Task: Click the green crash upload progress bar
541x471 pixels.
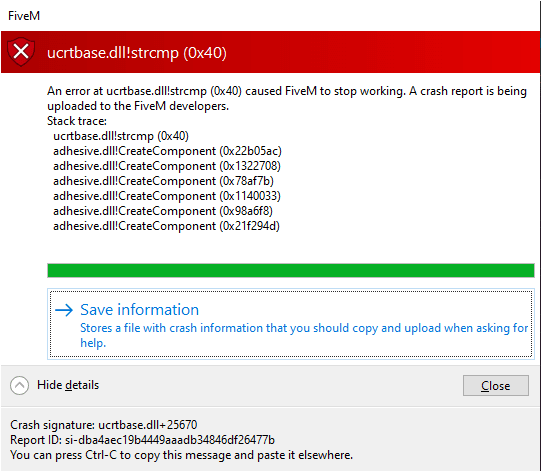Action: (291, 270)
